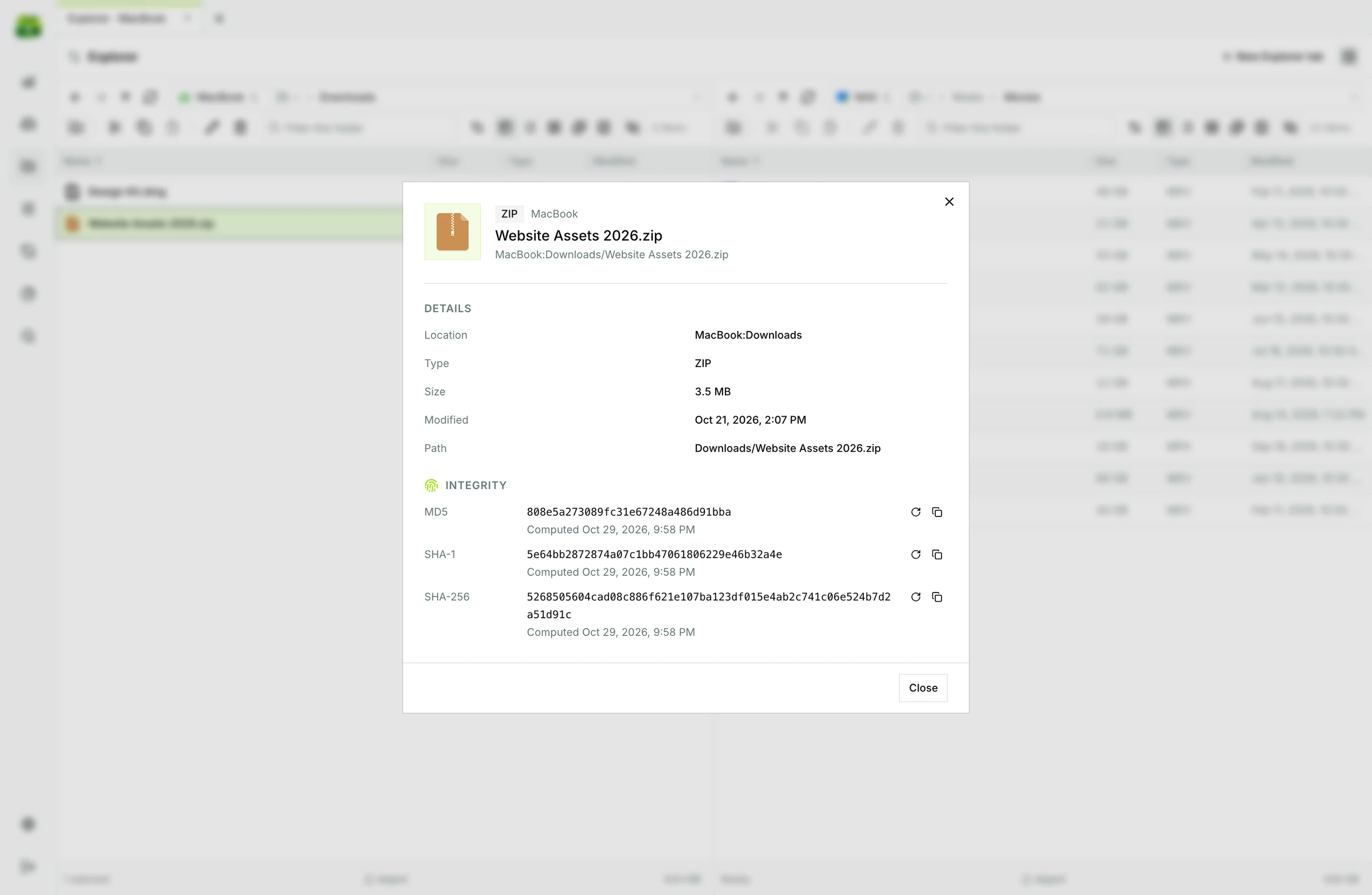Screen dimensions: 1372x895
Task: Click the Website Assets 2026.zip title
Action: pyautogui.click(x=578, y=235)
